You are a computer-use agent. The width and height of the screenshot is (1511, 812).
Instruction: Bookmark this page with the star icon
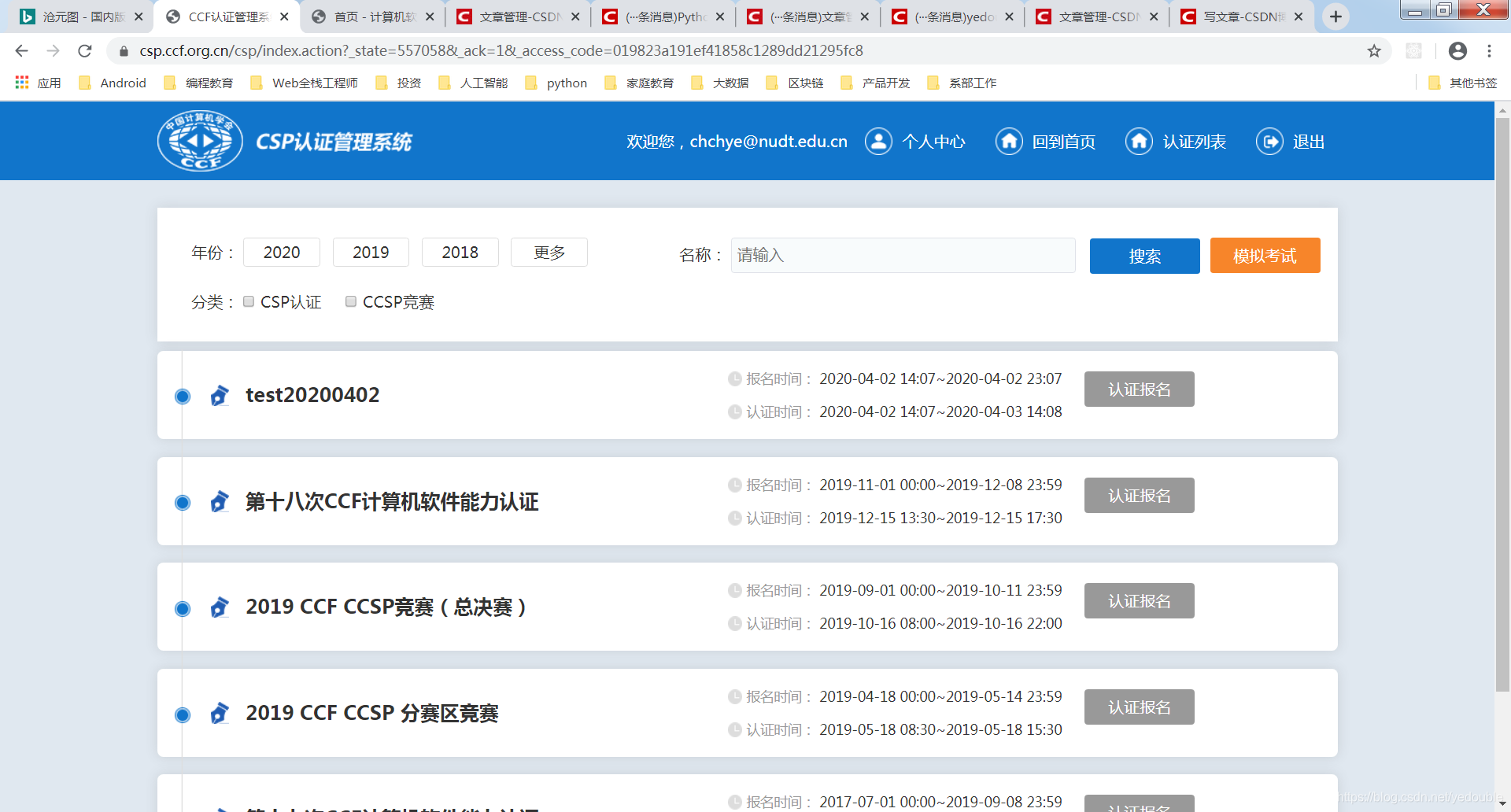click(1374, 50)
